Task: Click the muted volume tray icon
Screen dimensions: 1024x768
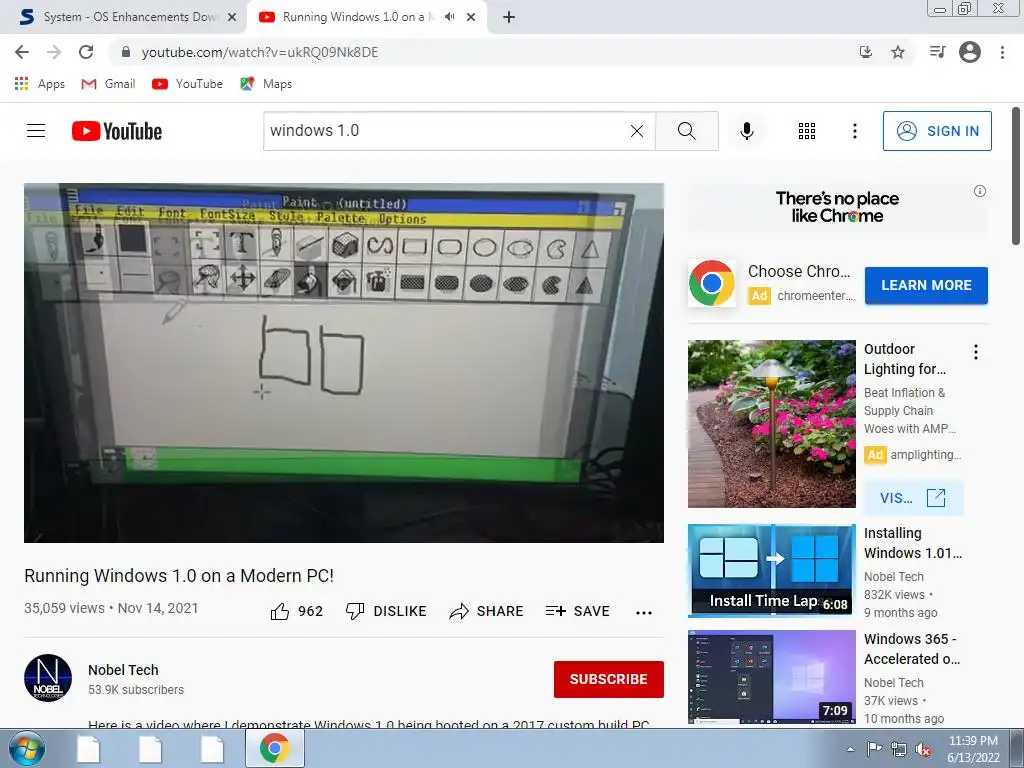Action: click(923, 750)
